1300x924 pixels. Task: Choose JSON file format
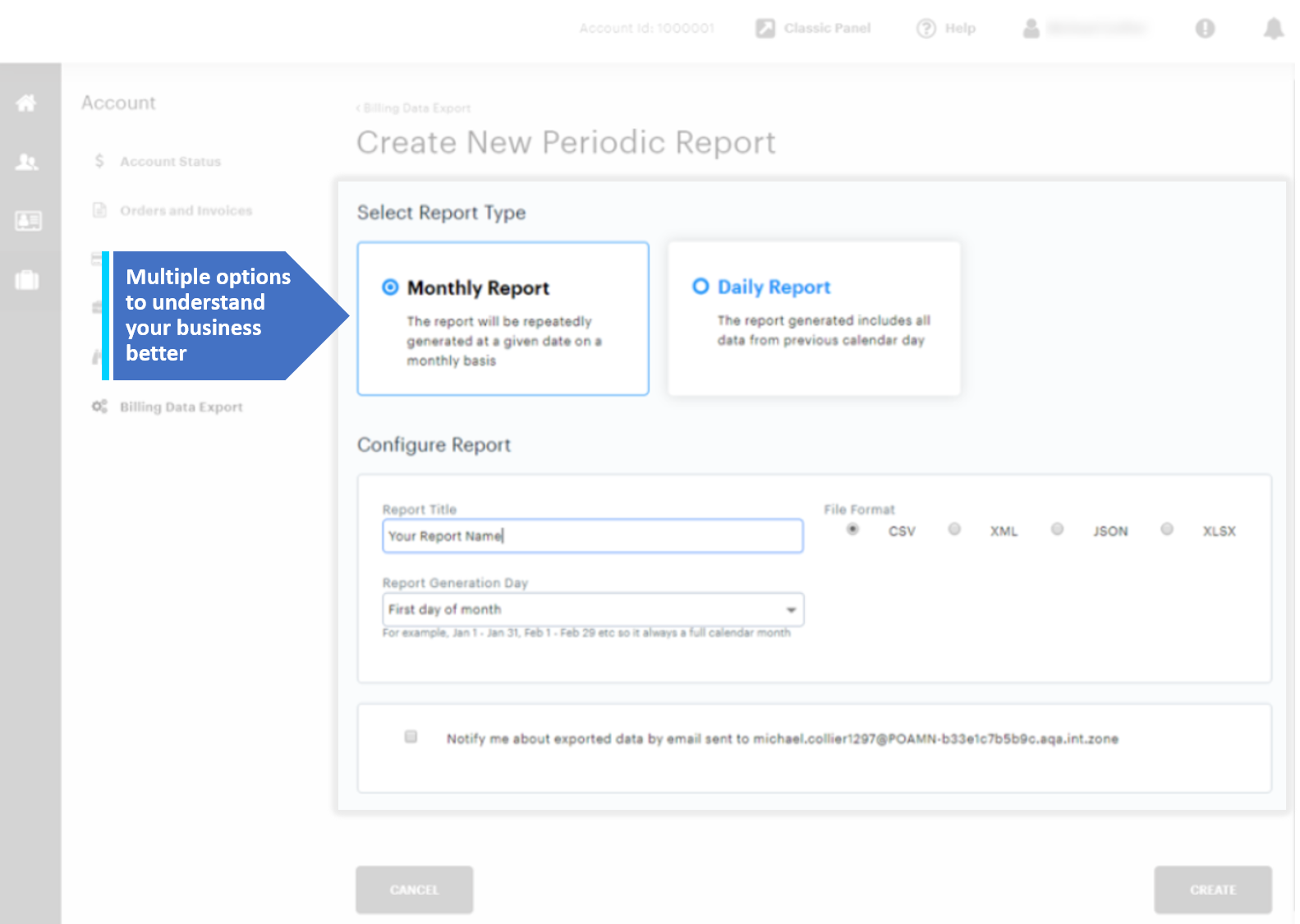click(1057, 529)
